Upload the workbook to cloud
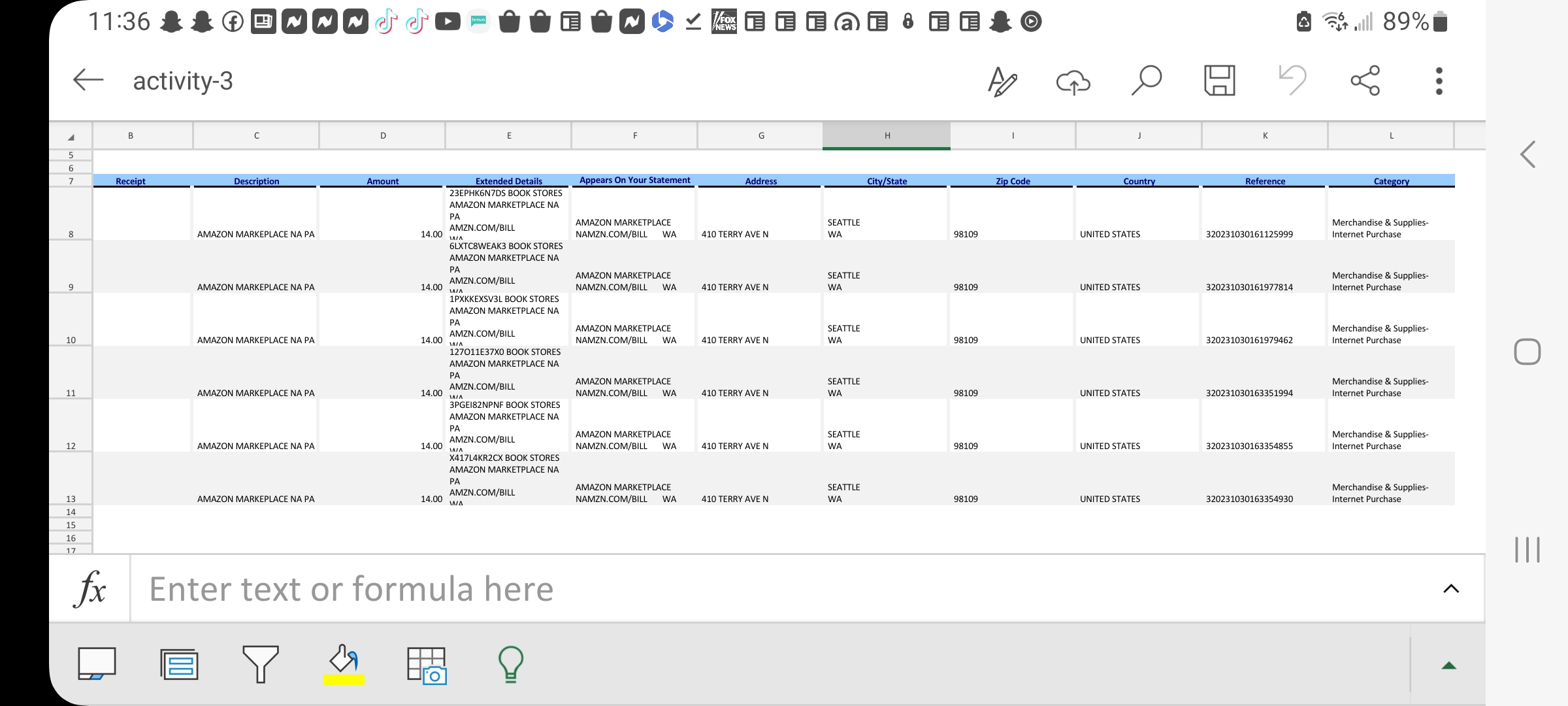Viewport: 1568px width, 706px height. pos(1073,81)
